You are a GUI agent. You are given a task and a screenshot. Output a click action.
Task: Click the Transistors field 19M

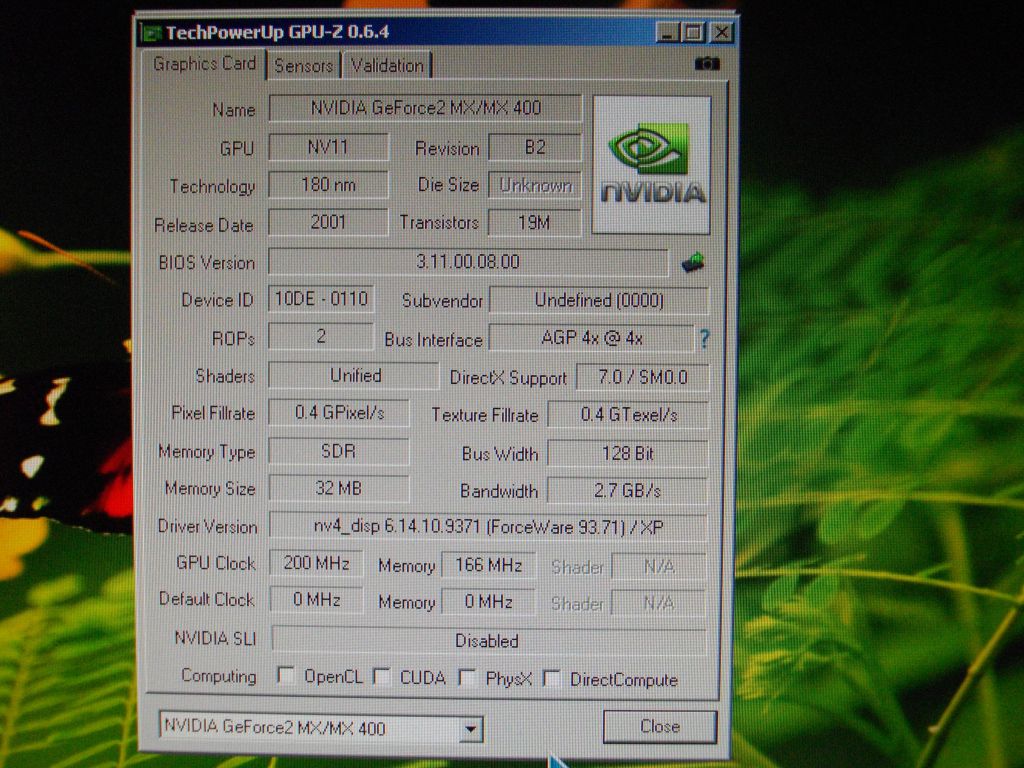point(534,223)
